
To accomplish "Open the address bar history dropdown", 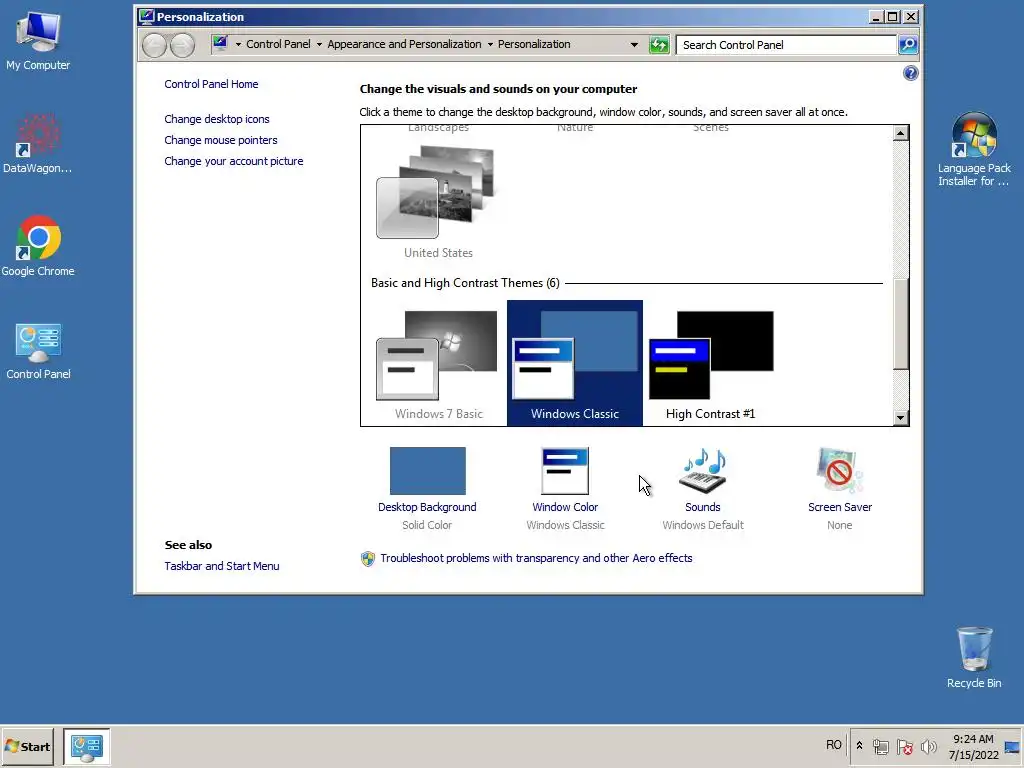I will point(634,45).
